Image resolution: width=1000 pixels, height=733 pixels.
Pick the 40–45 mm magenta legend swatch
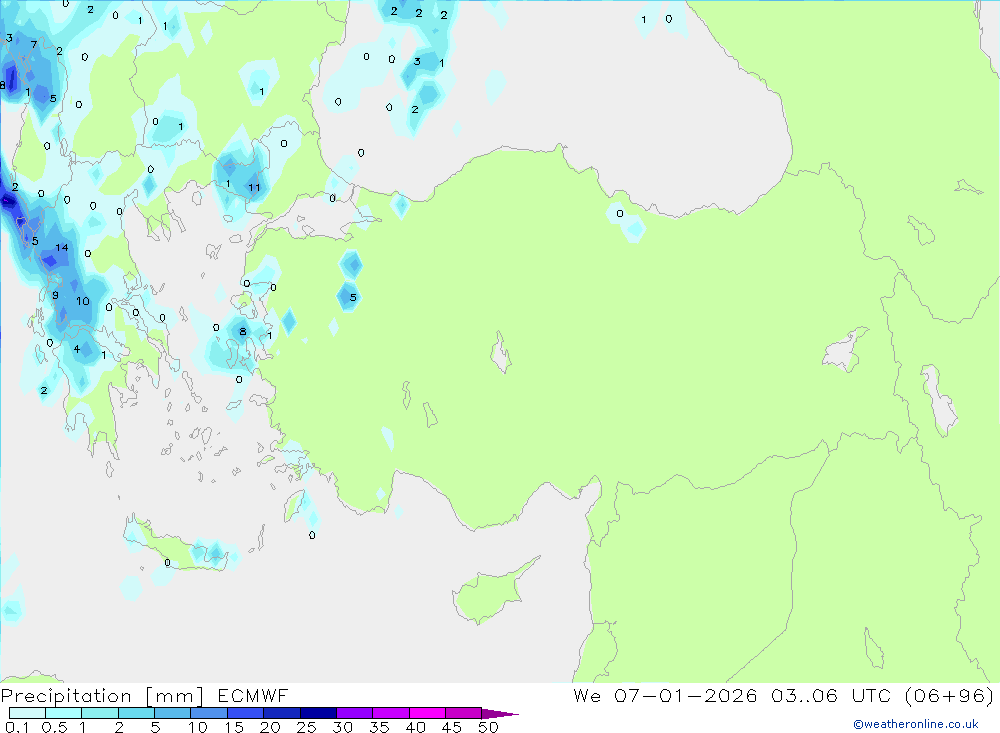pos(427,713)
